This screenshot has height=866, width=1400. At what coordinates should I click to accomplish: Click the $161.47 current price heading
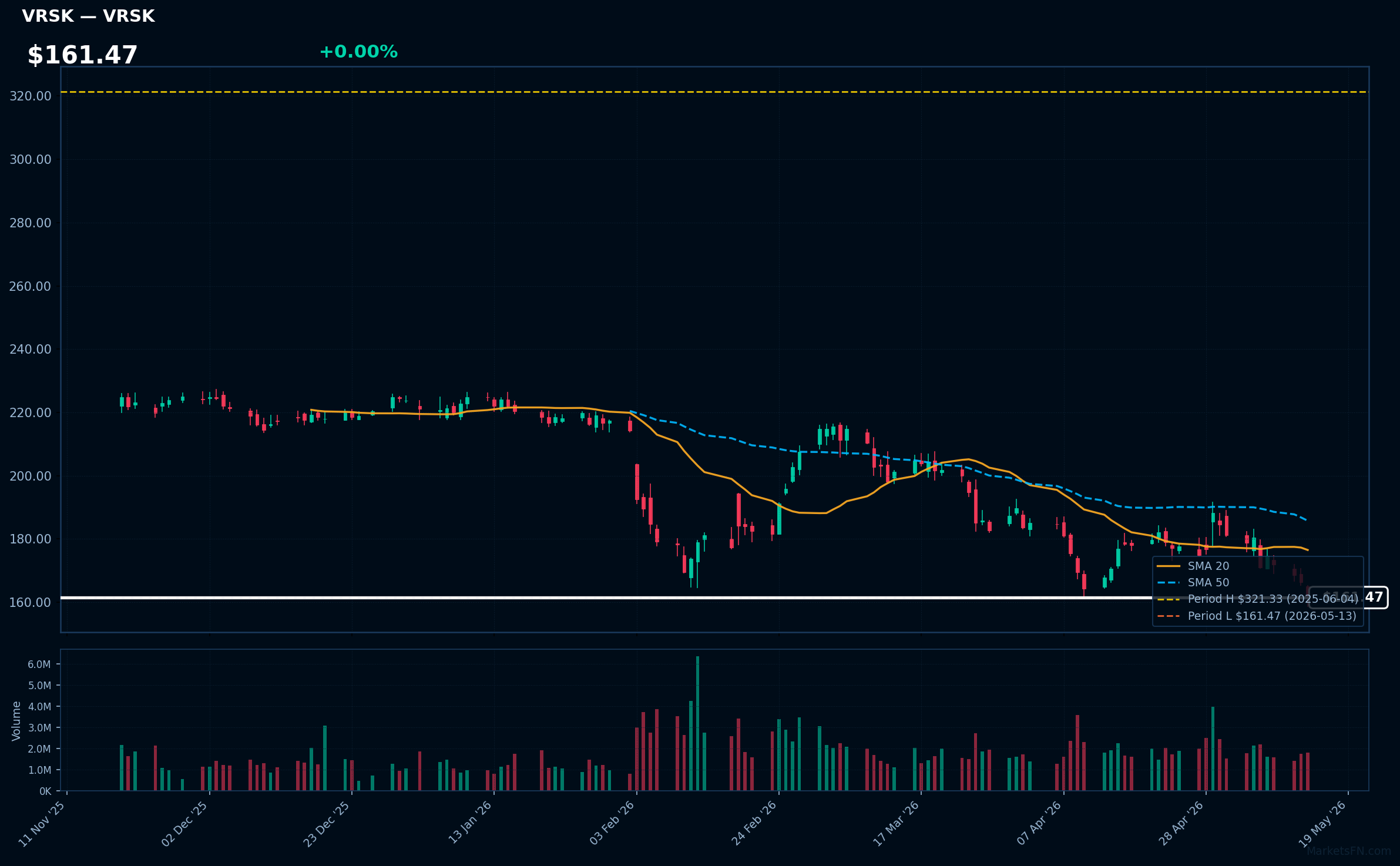[82, 55]
